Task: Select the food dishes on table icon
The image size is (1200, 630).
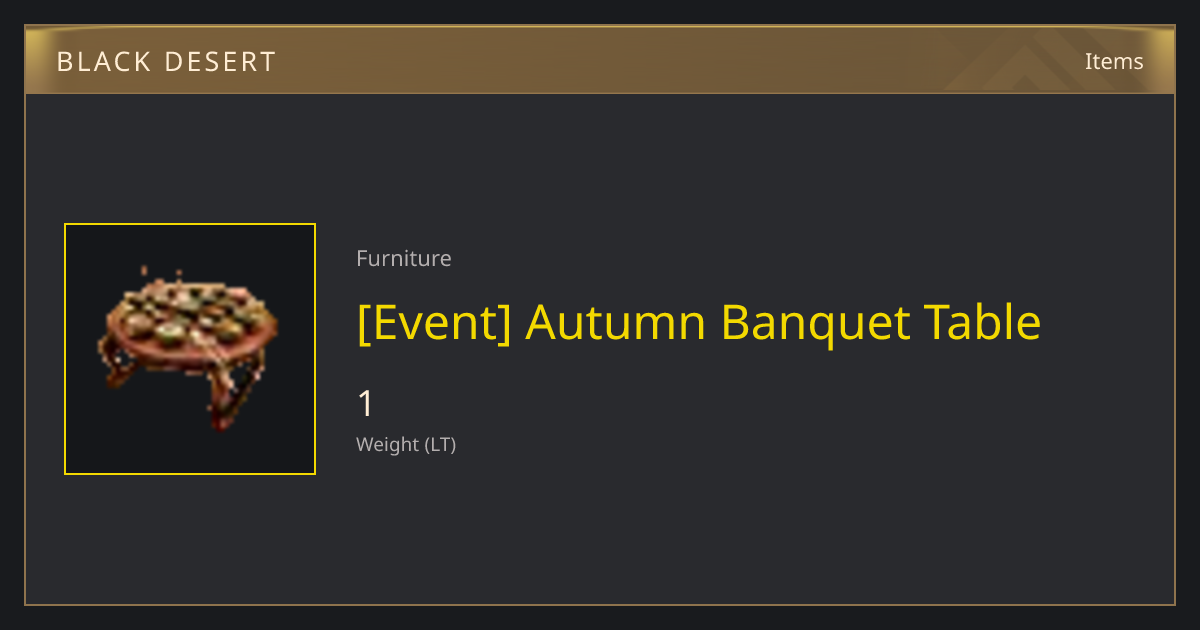Action: (188, 314)
